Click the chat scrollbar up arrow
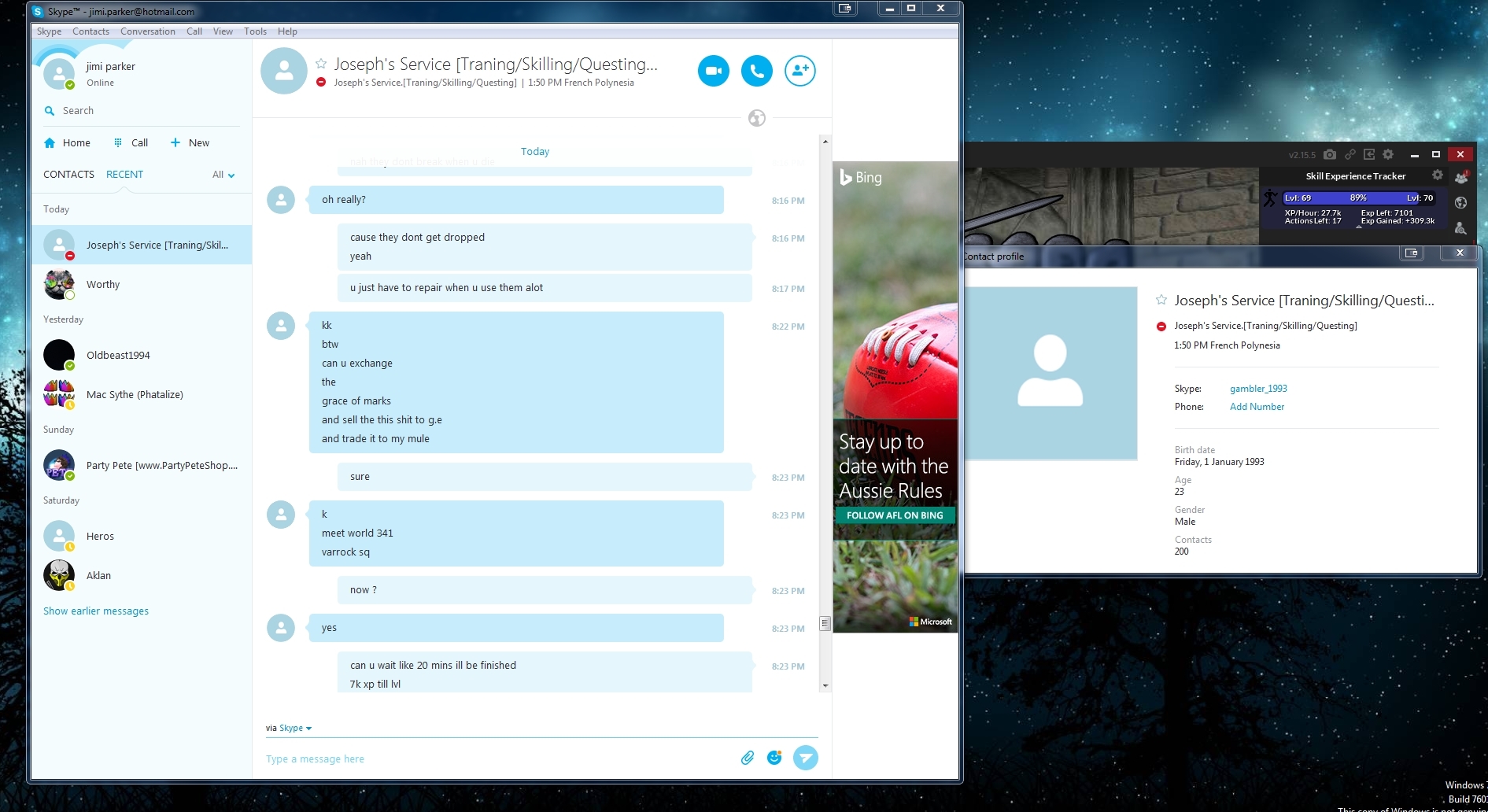Image resolution: width=1488 pixels, height=812 pixels. pyautogui.click(x=825, y=142)
